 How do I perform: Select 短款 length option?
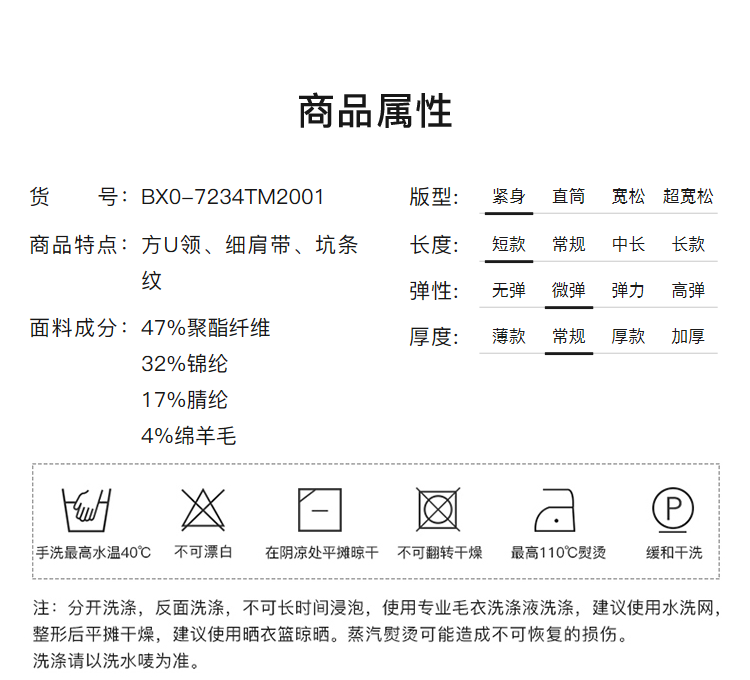tap(509, 244)
